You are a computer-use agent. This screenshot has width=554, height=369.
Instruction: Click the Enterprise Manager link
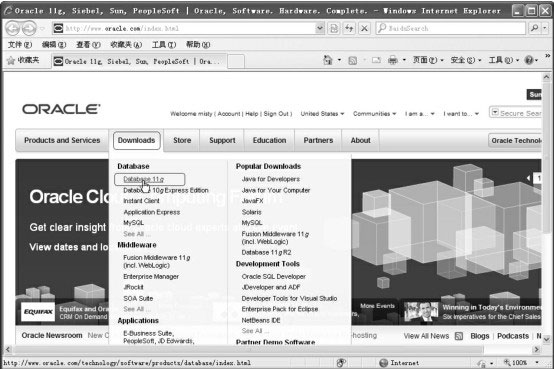[151, 276]
